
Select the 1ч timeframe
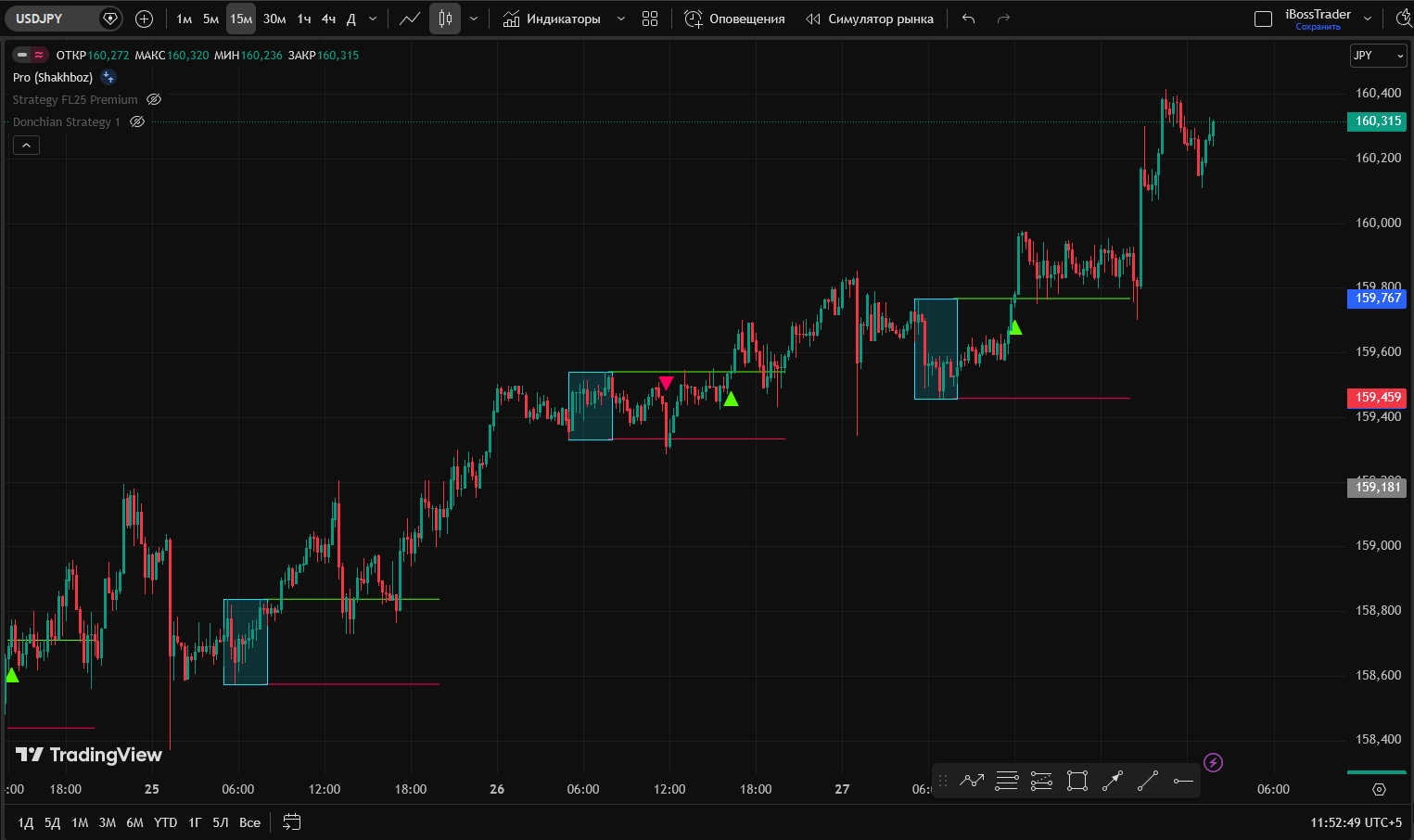pyautogui.click(x=304, y=19)
